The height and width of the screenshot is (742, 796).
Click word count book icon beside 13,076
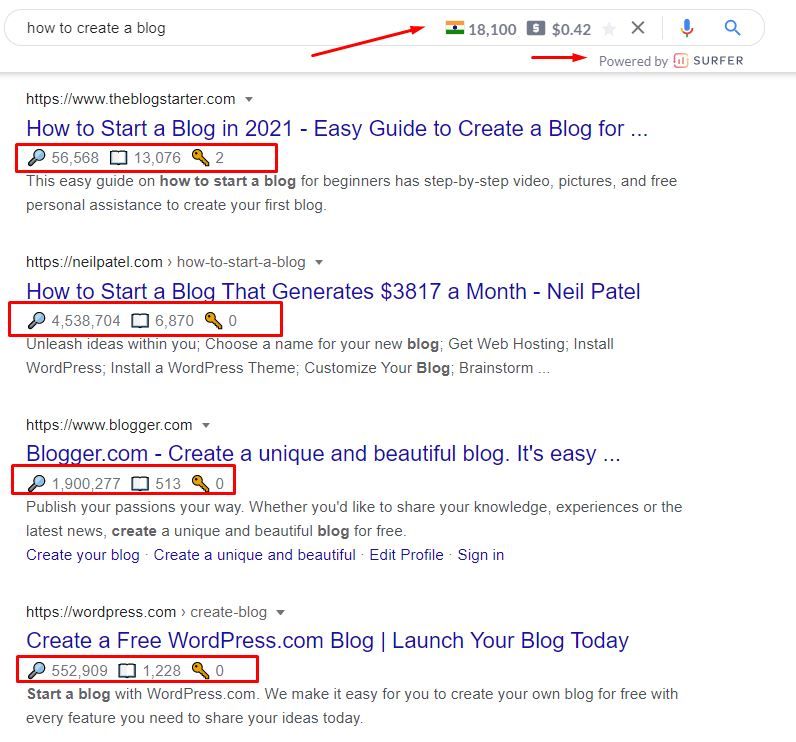tap(119, 158)
